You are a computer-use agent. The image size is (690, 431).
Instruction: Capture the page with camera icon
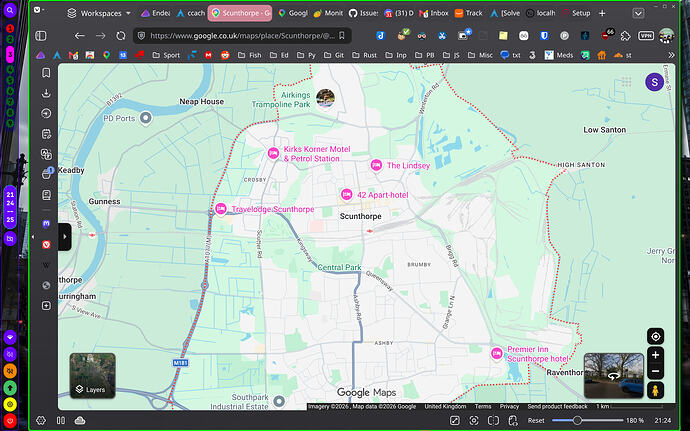point(473,420)
